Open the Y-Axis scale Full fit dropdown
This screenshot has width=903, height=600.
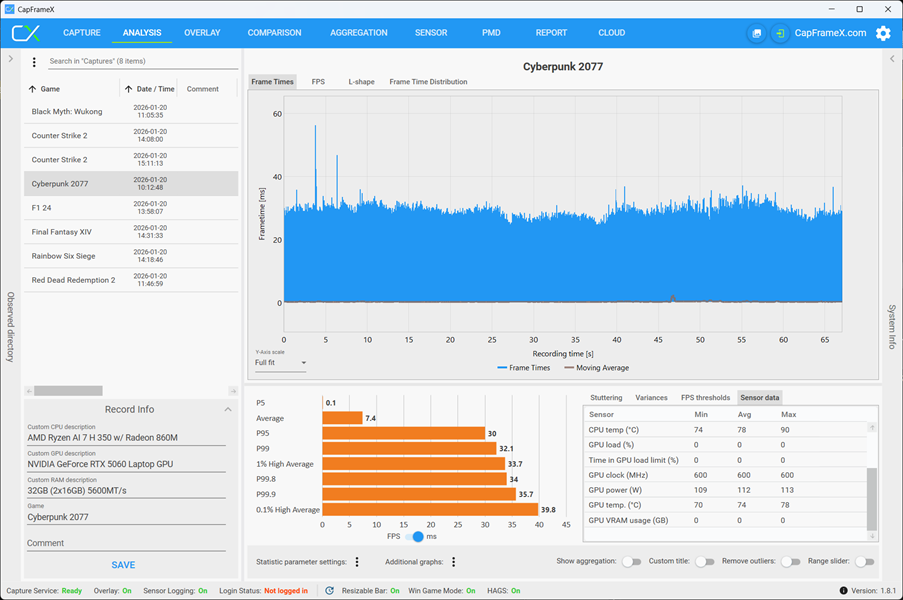(x=280, y=363)
